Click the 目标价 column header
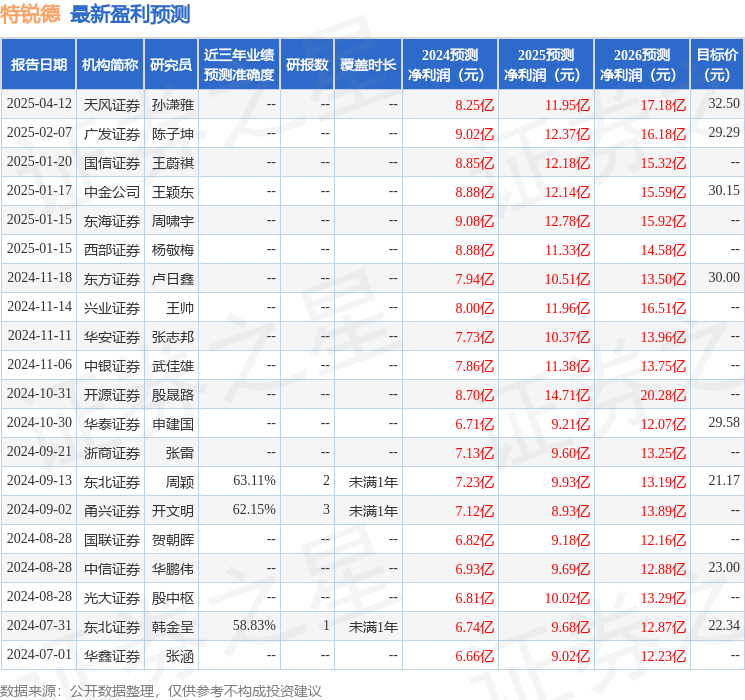 pyautogui.click(x=717, y=65)
